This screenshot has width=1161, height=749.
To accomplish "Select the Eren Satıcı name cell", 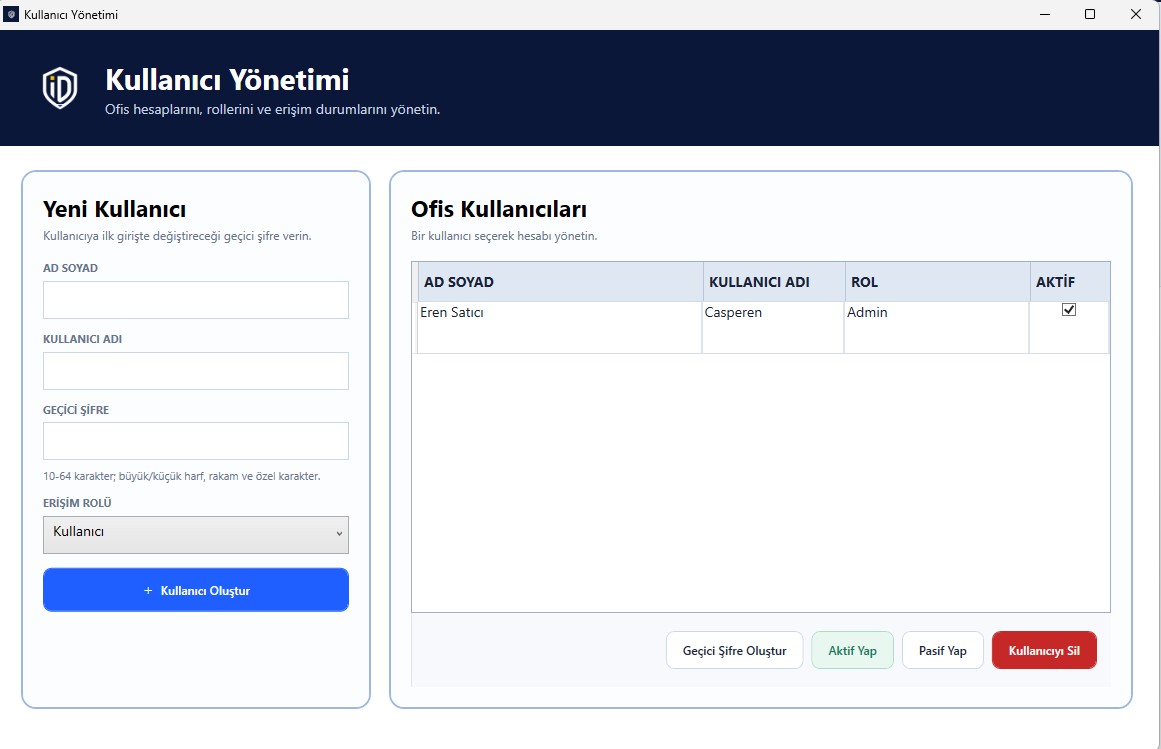I will (560, 327).
